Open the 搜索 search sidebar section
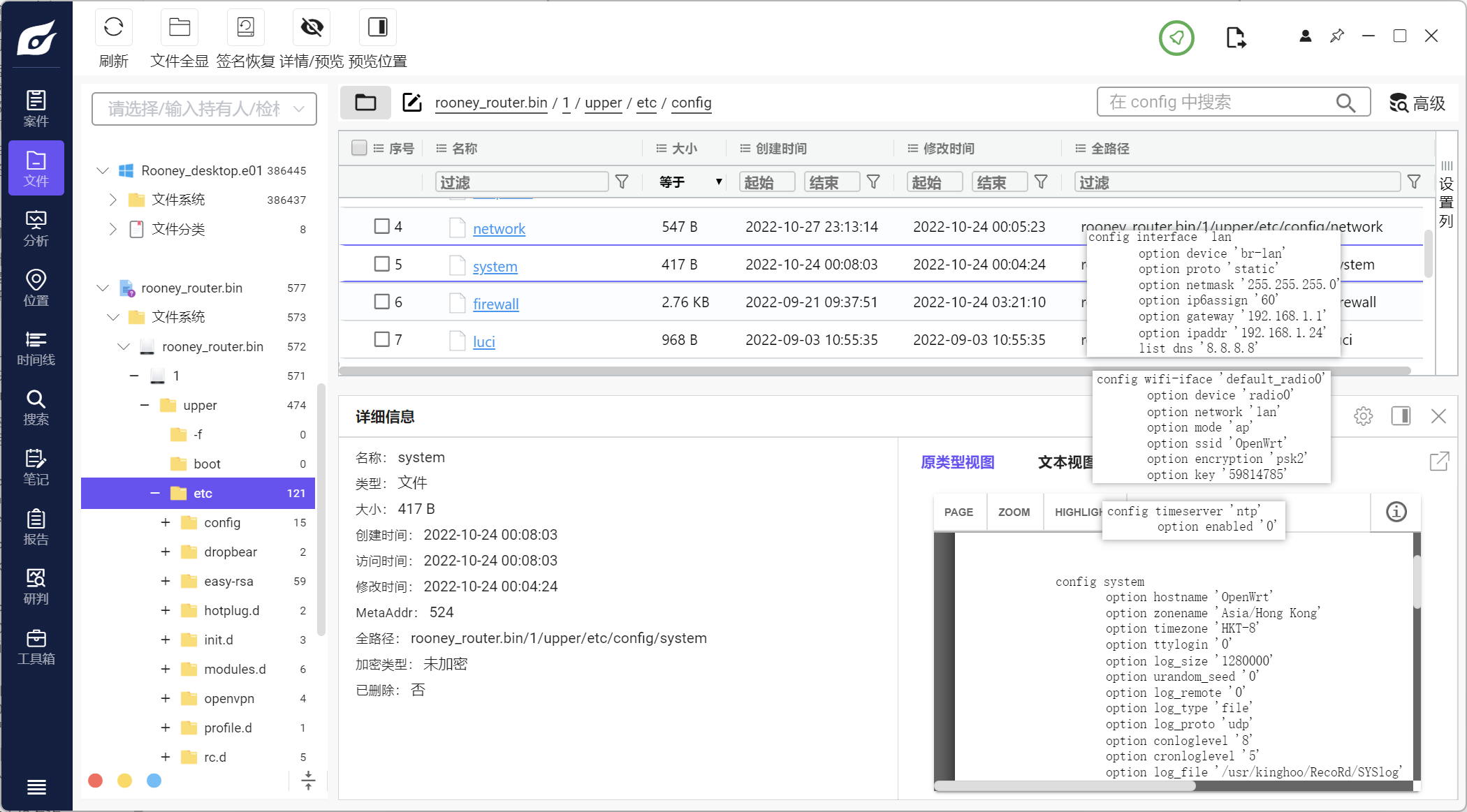The height and width of the screenshot is (812, 1467). pos(36,406)
